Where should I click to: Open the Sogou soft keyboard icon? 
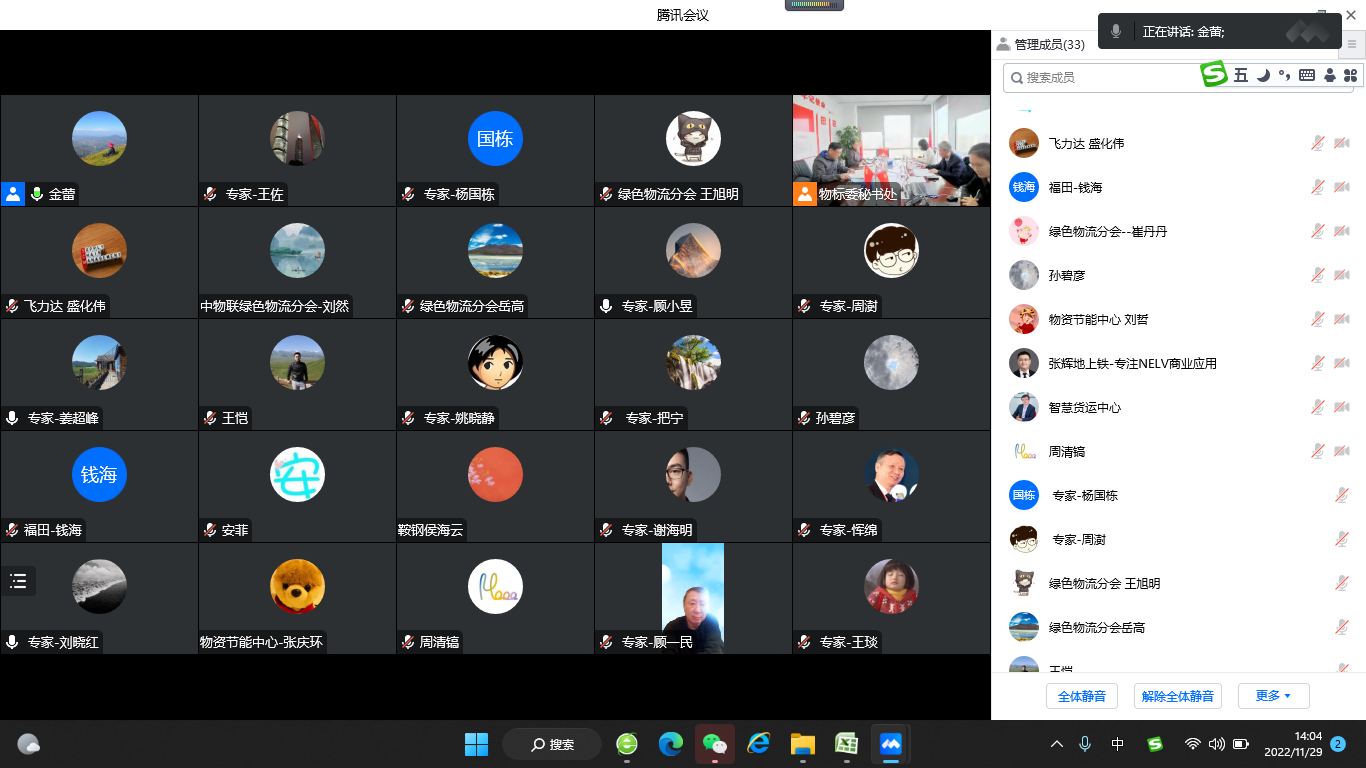1307,76
